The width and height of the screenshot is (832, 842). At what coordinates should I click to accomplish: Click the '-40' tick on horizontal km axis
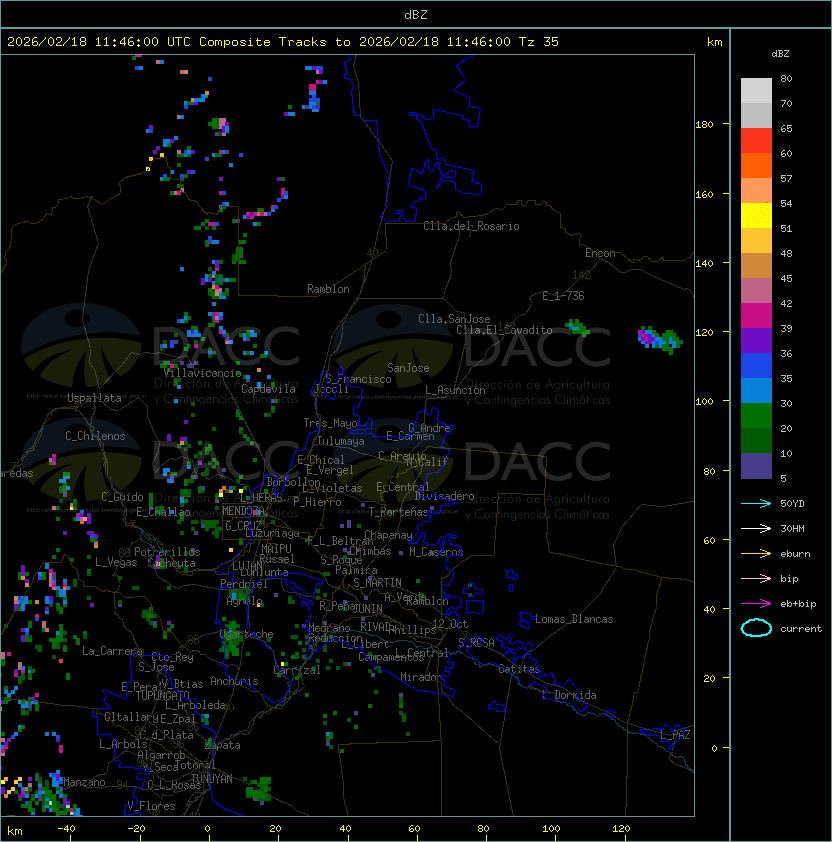click(x=66, y=829)
